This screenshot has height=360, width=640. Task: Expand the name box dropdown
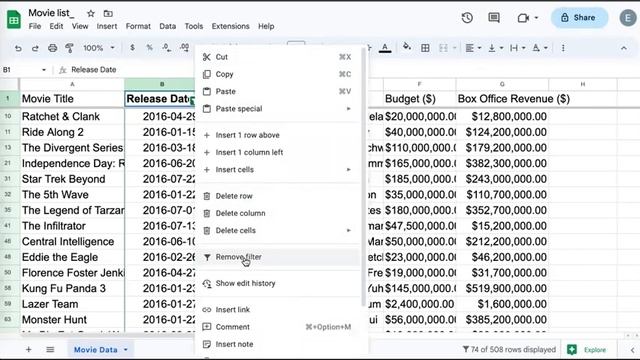pos(44,70)
